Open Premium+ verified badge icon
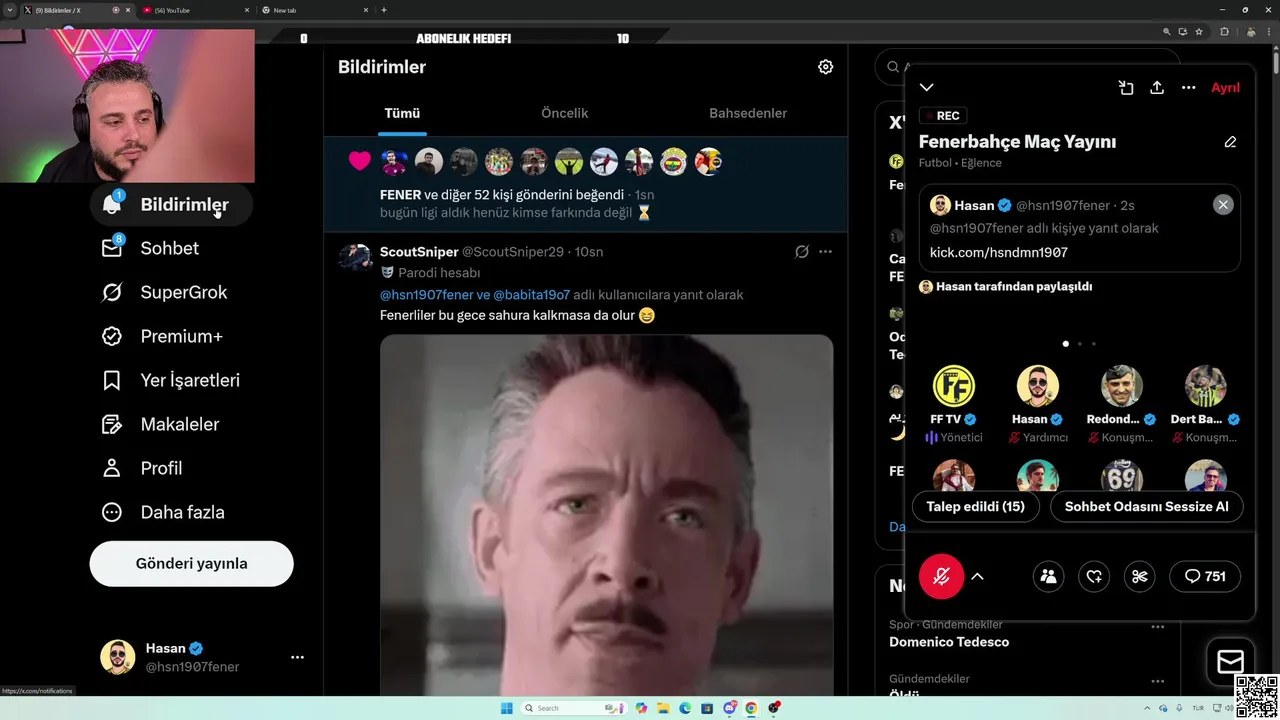1280x720 pixels. click(x=112, y=336)
